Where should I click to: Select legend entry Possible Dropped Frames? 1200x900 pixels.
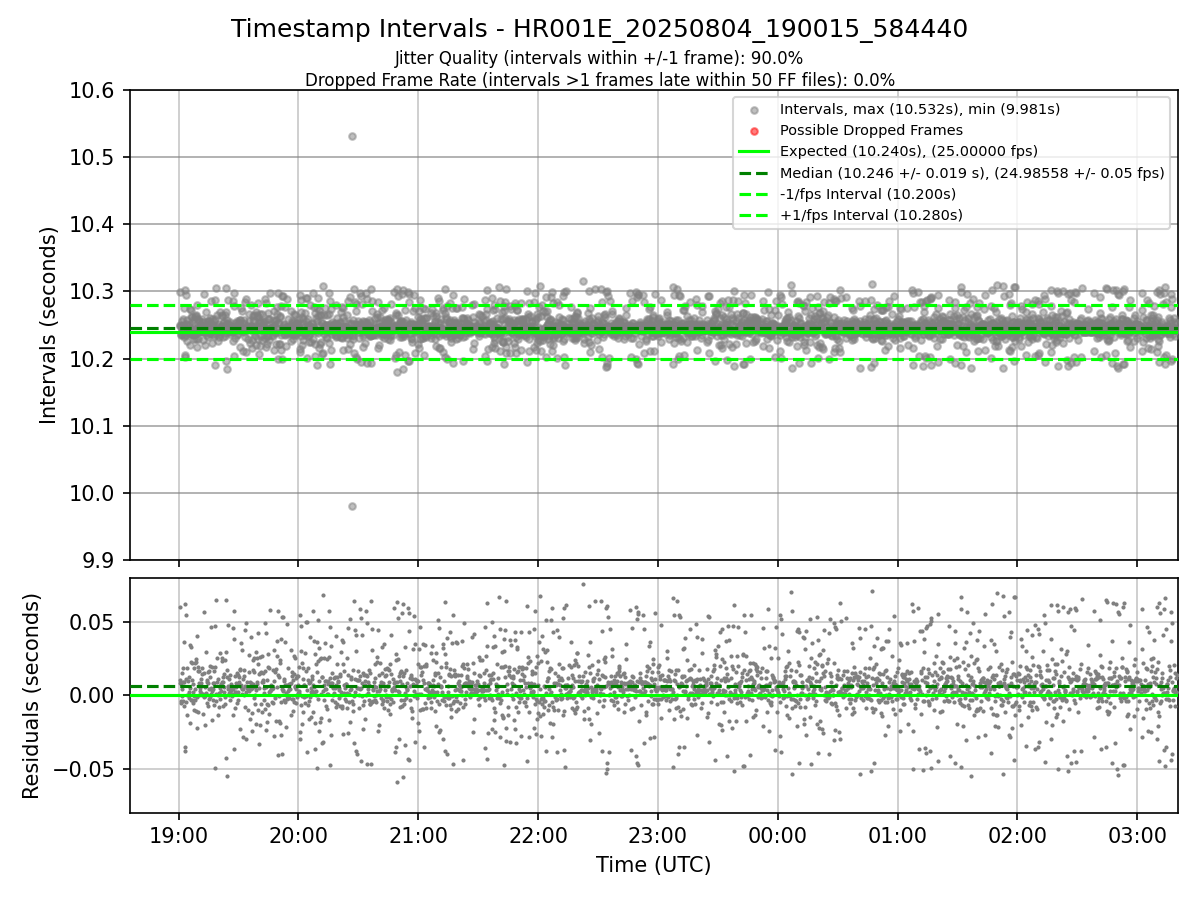[x=871, y=130]
